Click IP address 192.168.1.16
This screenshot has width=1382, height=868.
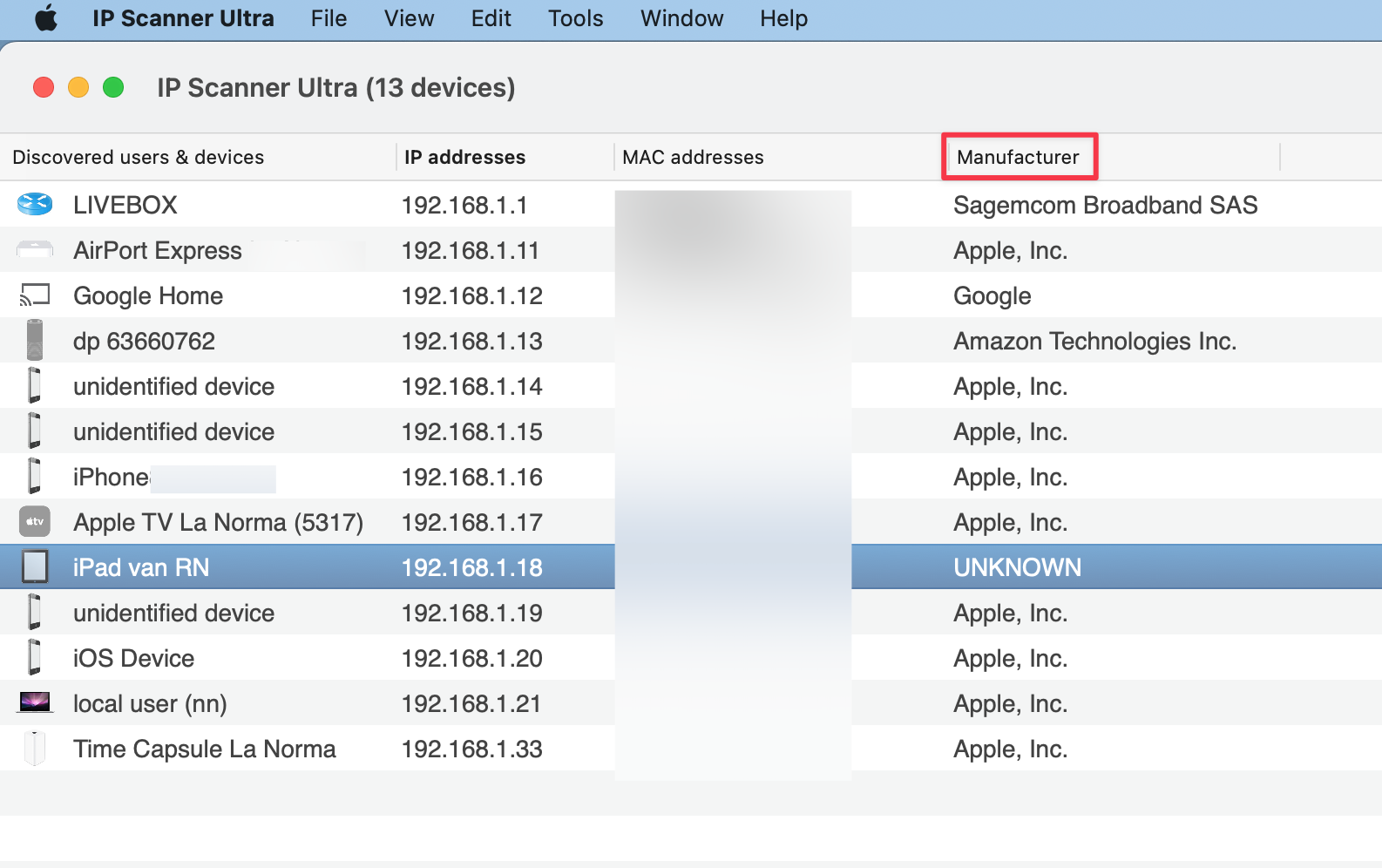click(472, 477)
